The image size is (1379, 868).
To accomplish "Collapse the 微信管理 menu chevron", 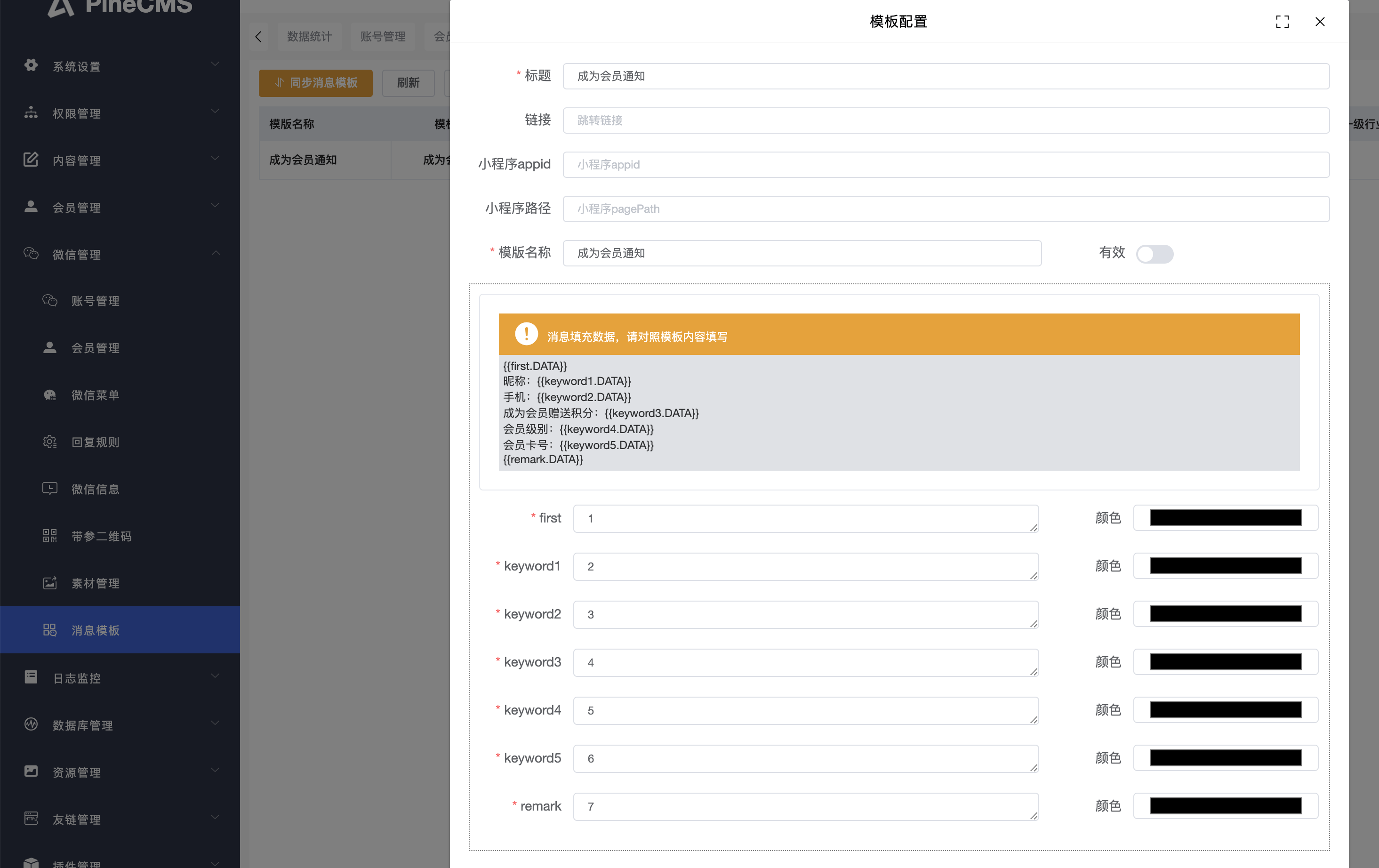I will coord(216,253).
